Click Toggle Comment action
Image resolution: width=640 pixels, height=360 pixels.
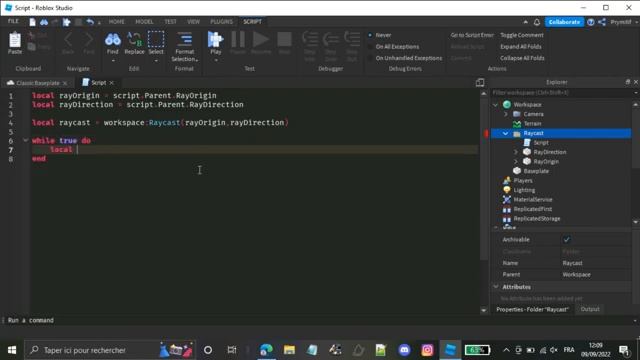(x=522, y=35)
